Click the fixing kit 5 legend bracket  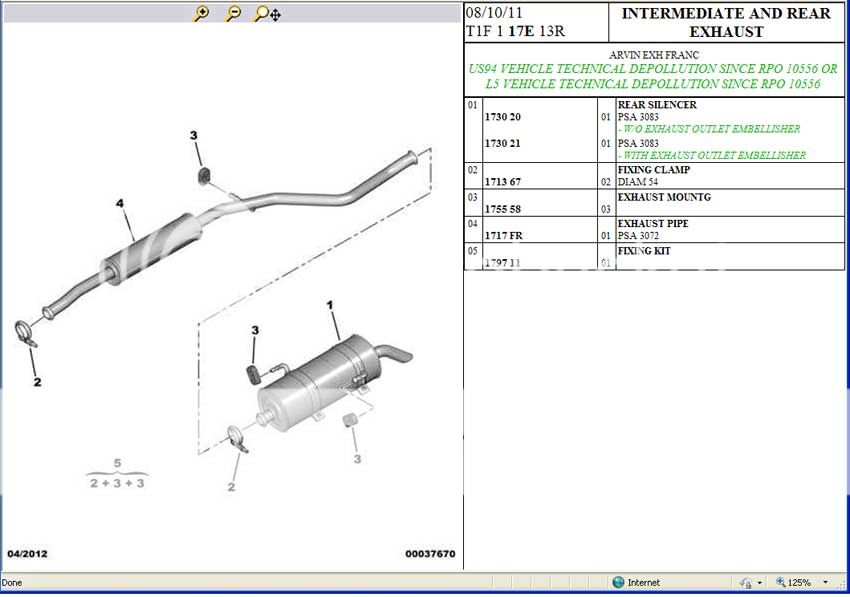pos(117,472)
